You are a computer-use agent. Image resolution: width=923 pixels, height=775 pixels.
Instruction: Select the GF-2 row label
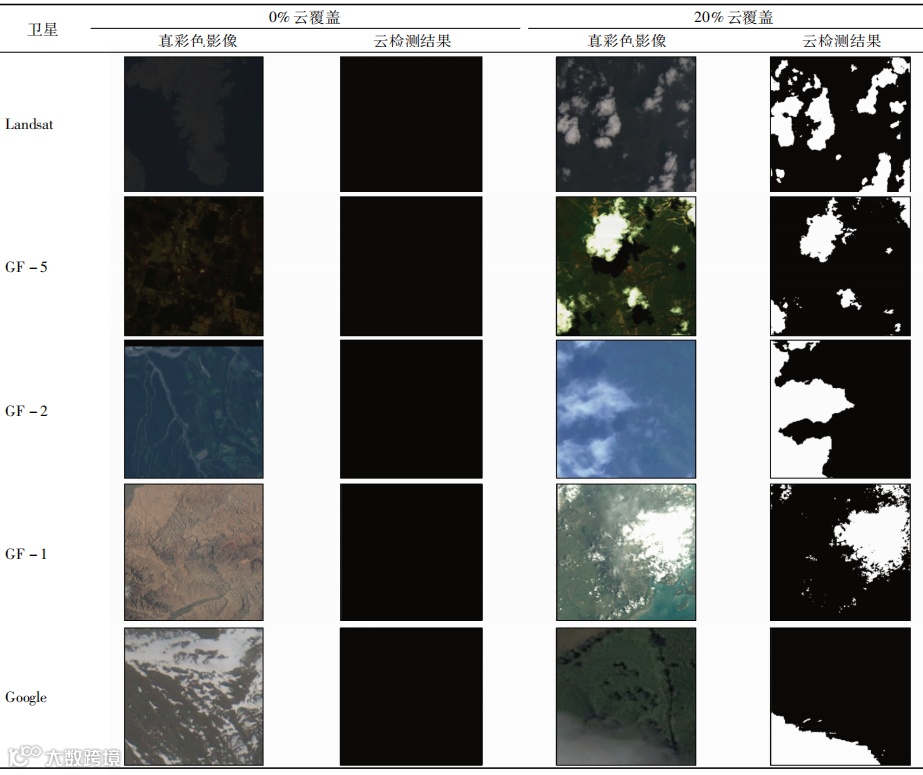[x=26, y=411]
